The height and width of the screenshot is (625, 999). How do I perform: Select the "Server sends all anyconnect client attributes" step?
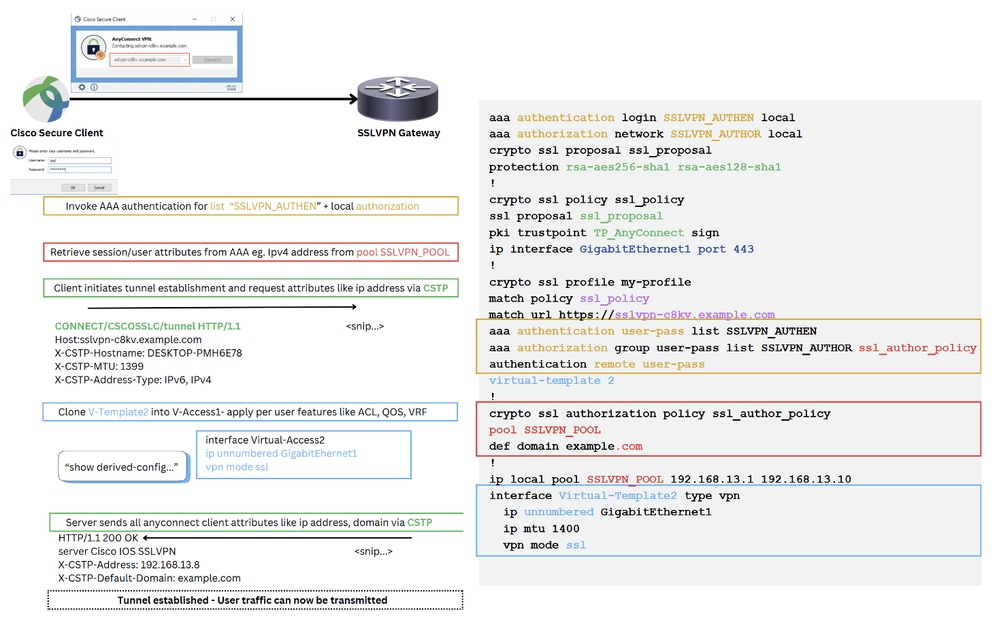256,522
